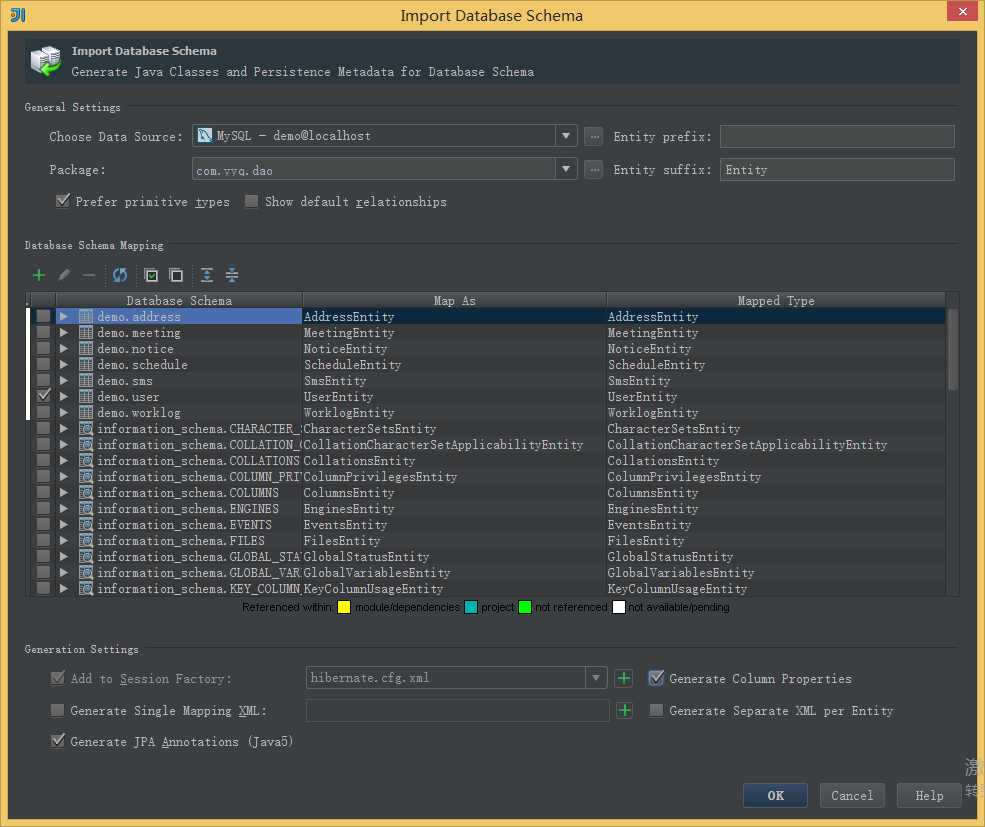Click the Cancel button
This screenshot has width=985, height=827.
852,795
